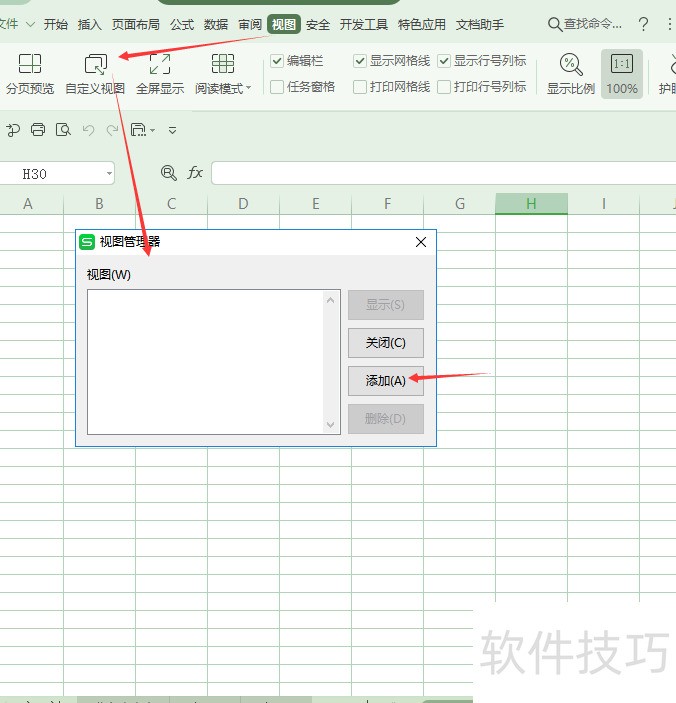The height and width of the screenshot is (703, 676).
Task: Open the Formulas (公式) tab
Action: click(182, 24)
